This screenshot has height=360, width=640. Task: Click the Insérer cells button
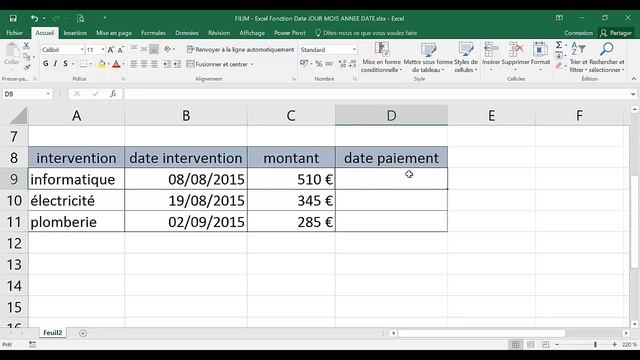(x=491, y=56)
